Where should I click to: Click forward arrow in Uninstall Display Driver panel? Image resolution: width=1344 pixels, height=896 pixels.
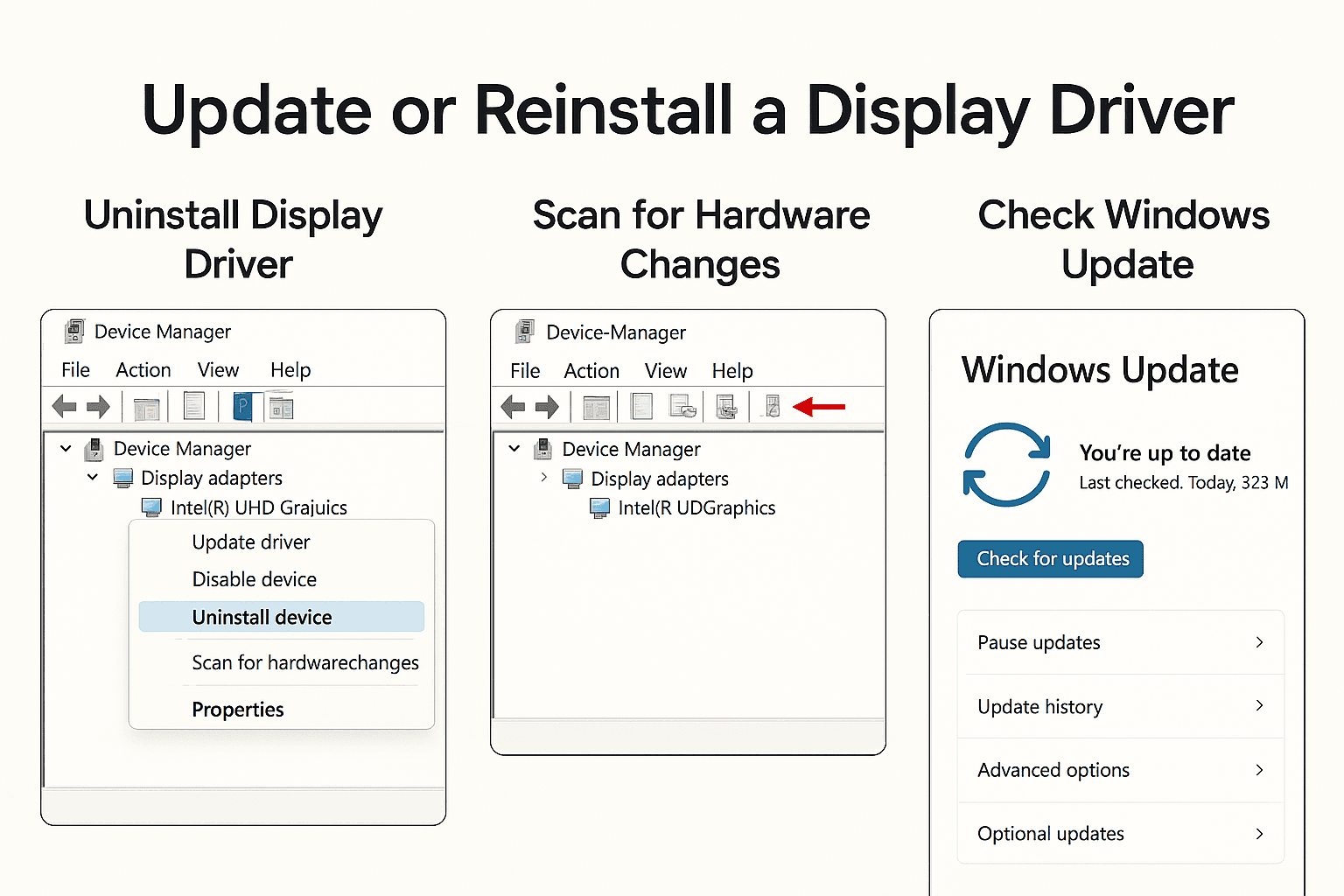[98, 406]
